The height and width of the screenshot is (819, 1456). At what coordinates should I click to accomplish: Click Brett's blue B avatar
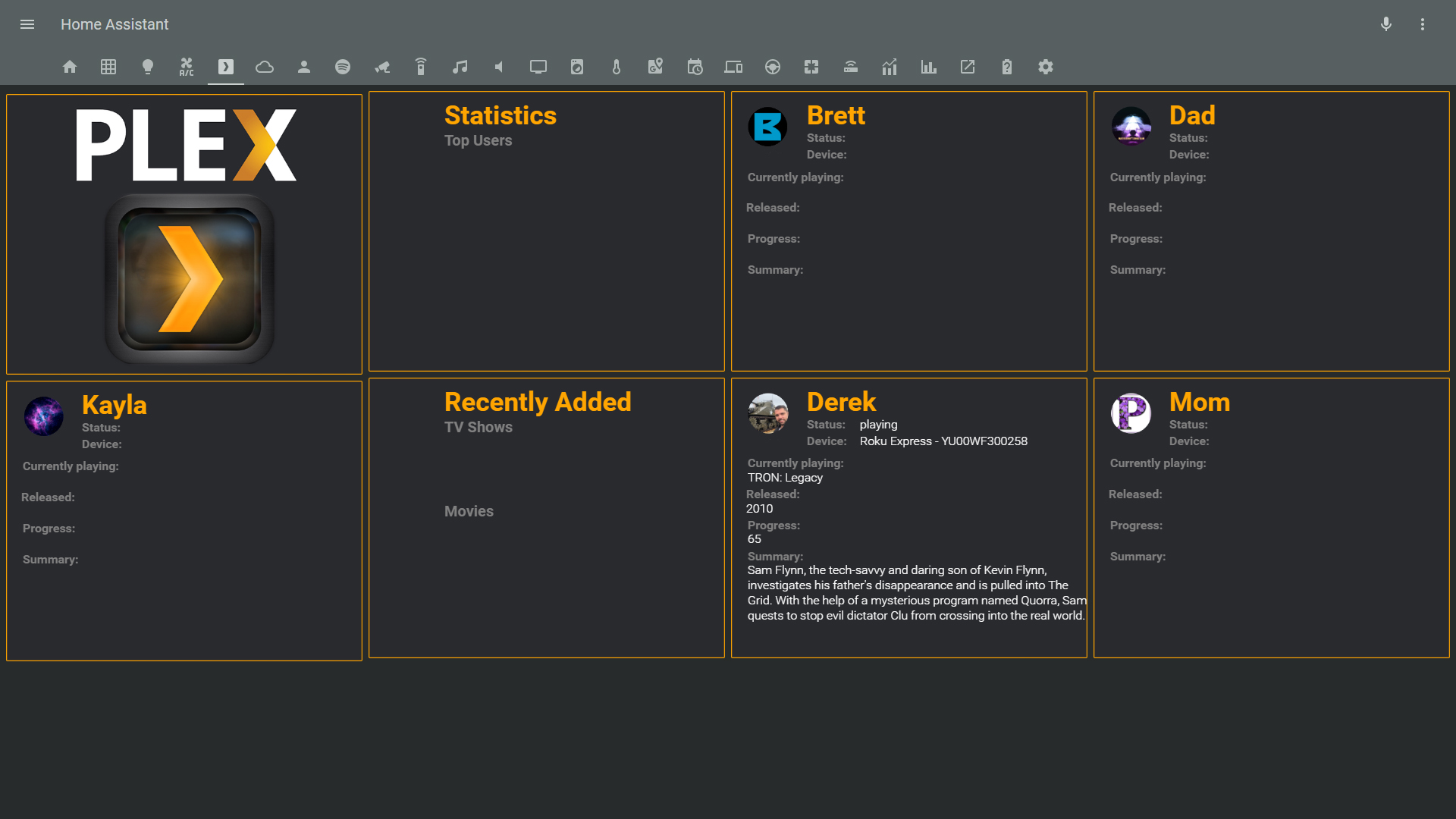(x=767, y=127)
